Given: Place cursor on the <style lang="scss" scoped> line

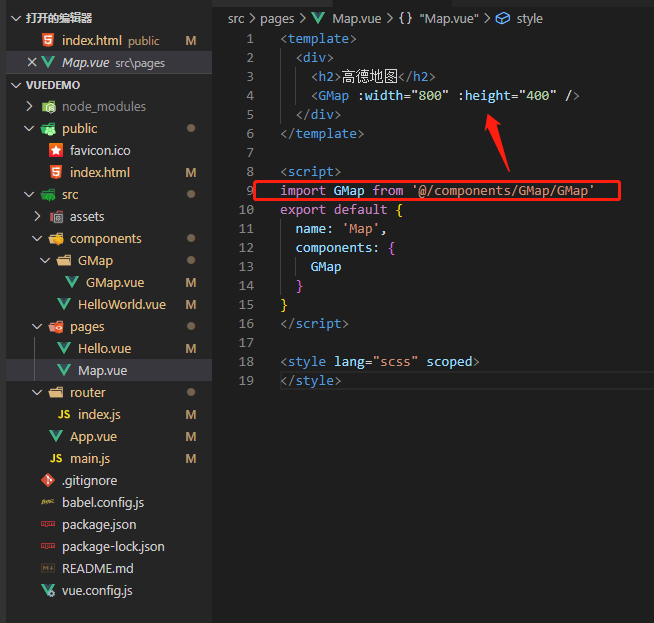Looking at the screenshot, I should pyautogui.click(x=380, y=362).
